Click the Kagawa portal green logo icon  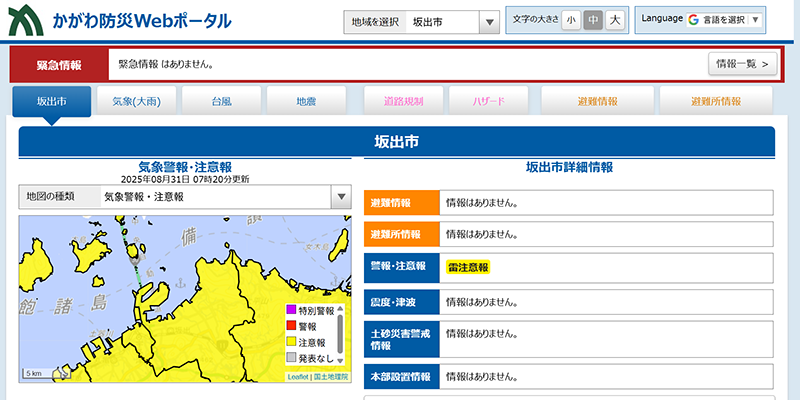pyautogui.click(x=26, y=20)
